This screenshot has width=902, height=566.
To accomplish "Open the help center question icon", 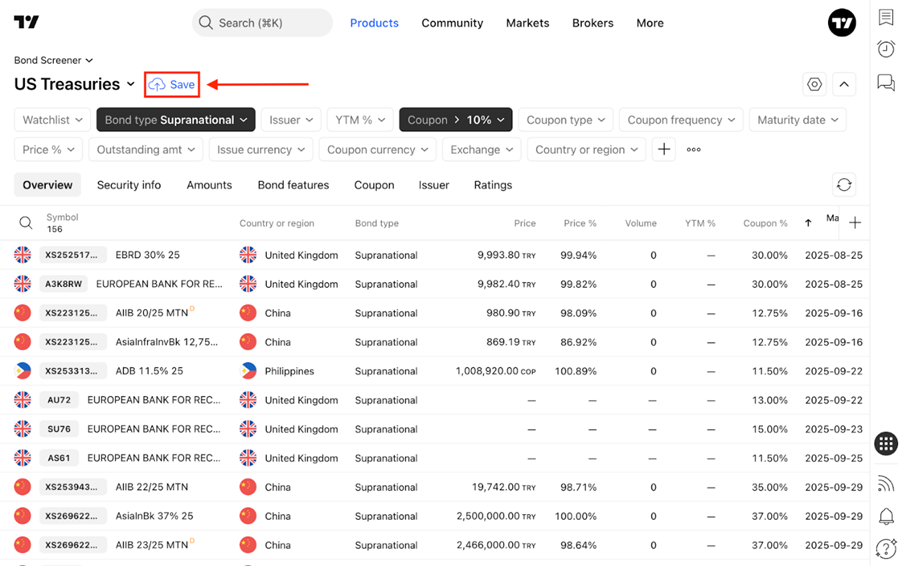I will (x=886, y=548).
